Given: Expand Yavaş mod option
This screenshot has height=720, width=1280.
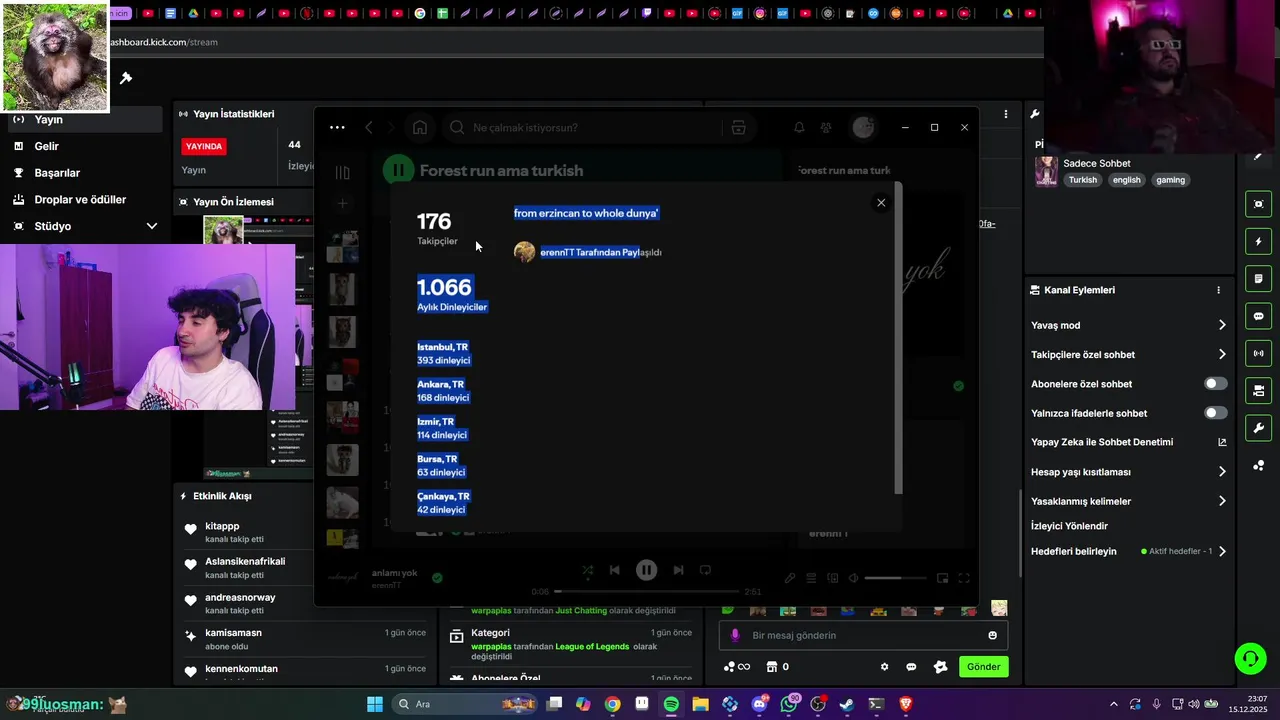Looking at the screenshot, I should pos(1222,325).
